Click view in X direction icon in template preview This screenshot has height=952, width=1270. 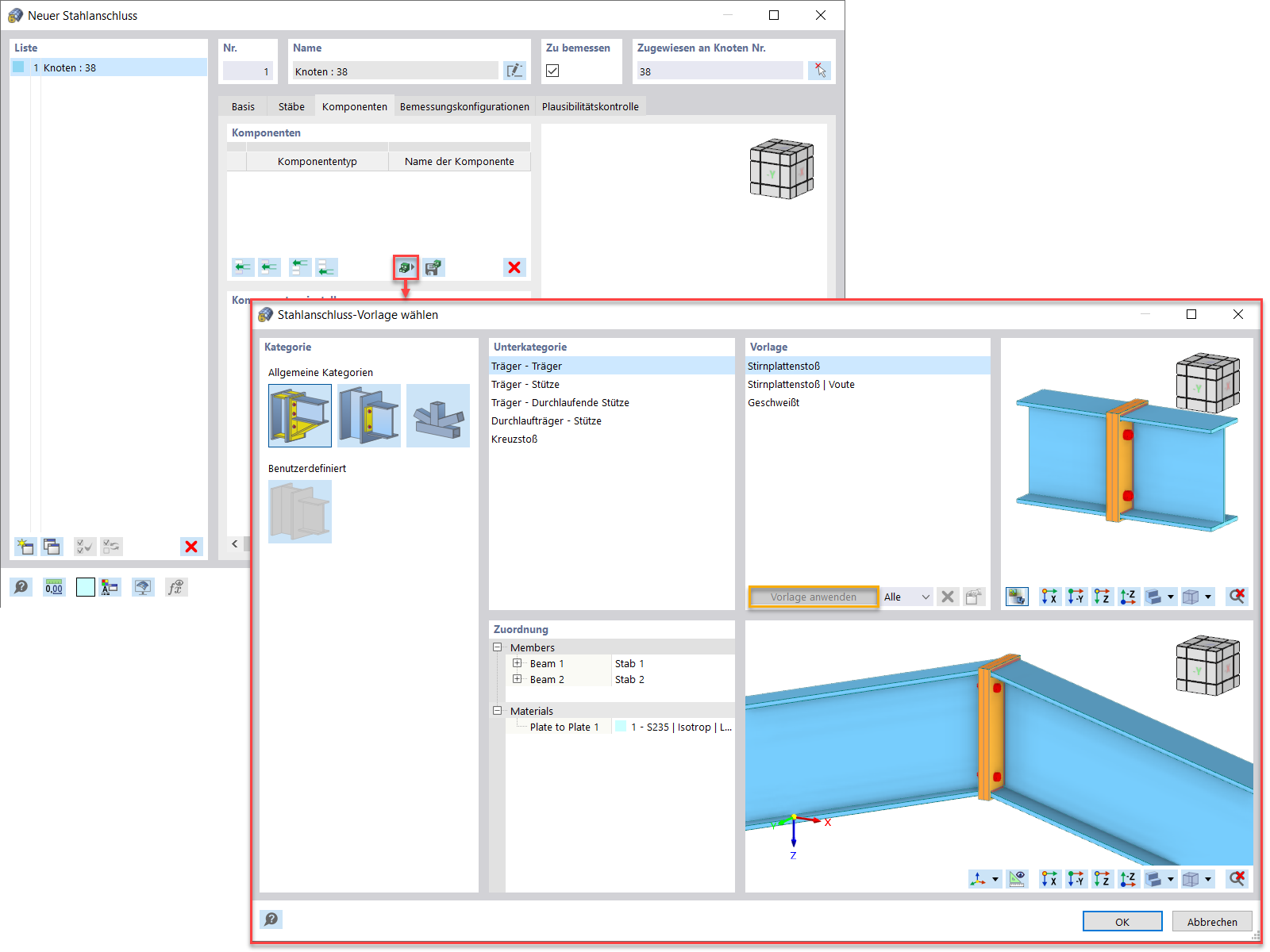coord(1049,597)
